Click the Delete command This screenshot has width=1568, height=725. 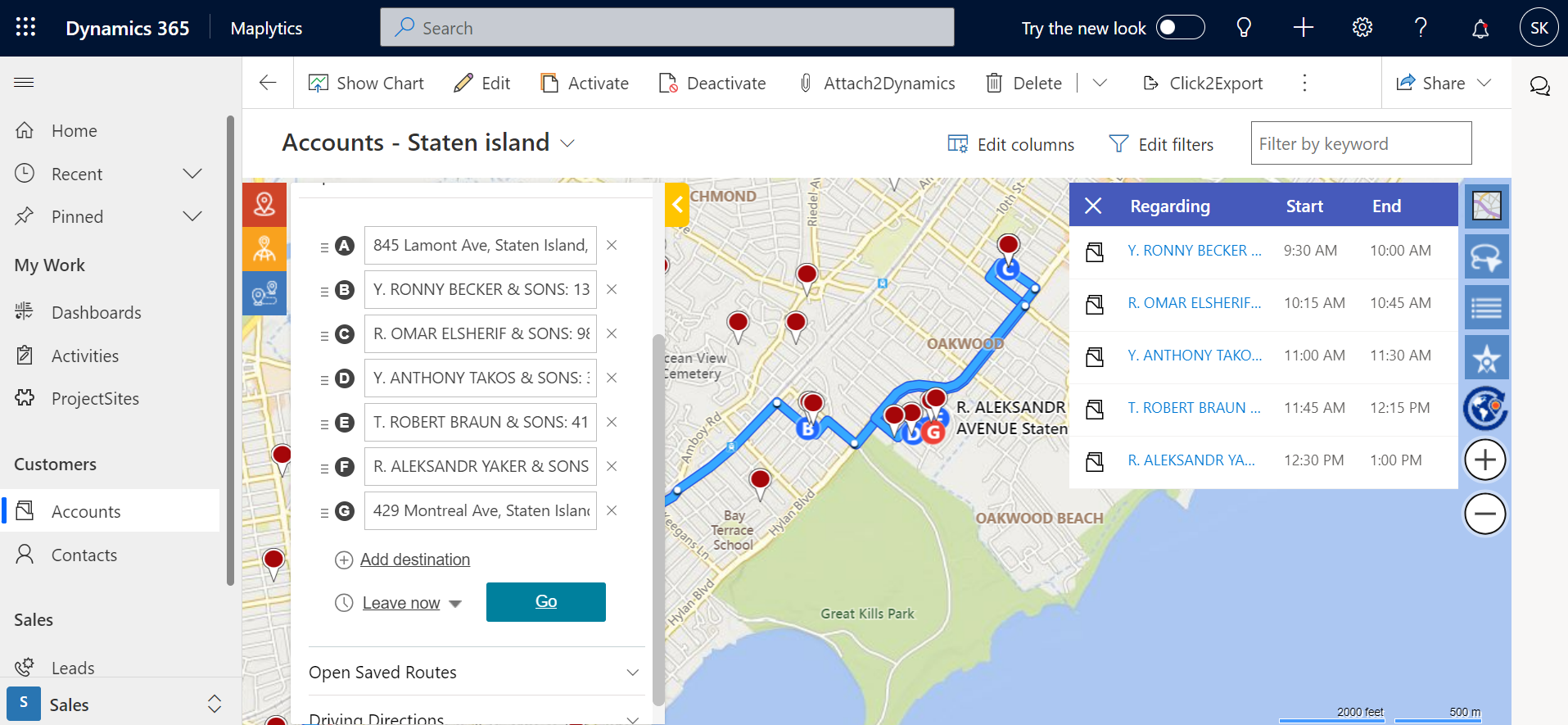[1024, 83]
